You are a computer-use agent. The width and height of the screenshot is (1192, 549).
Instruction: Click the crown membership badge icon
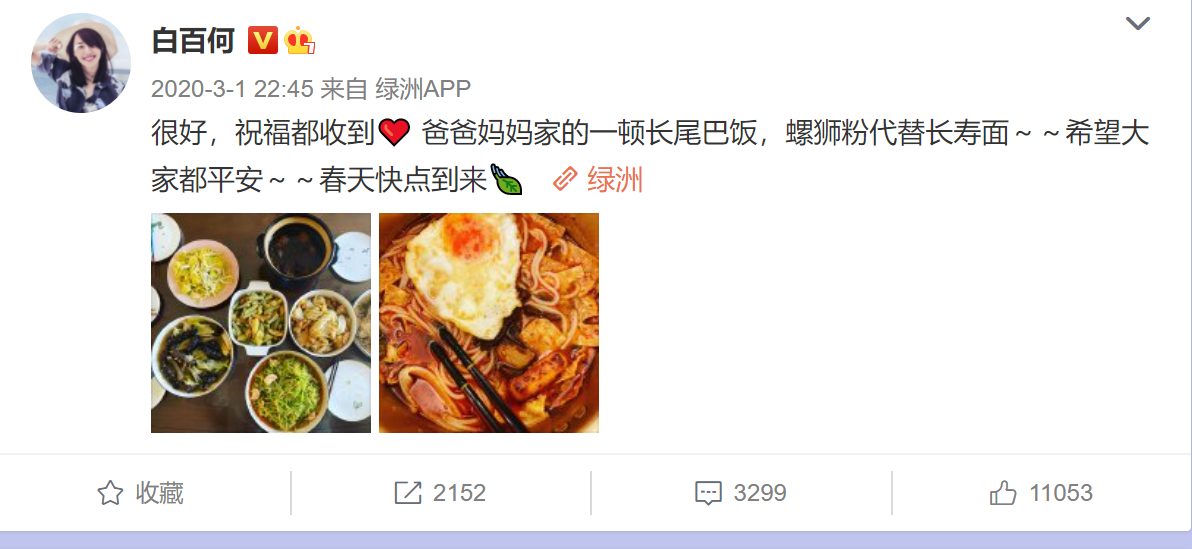[300, 40]
